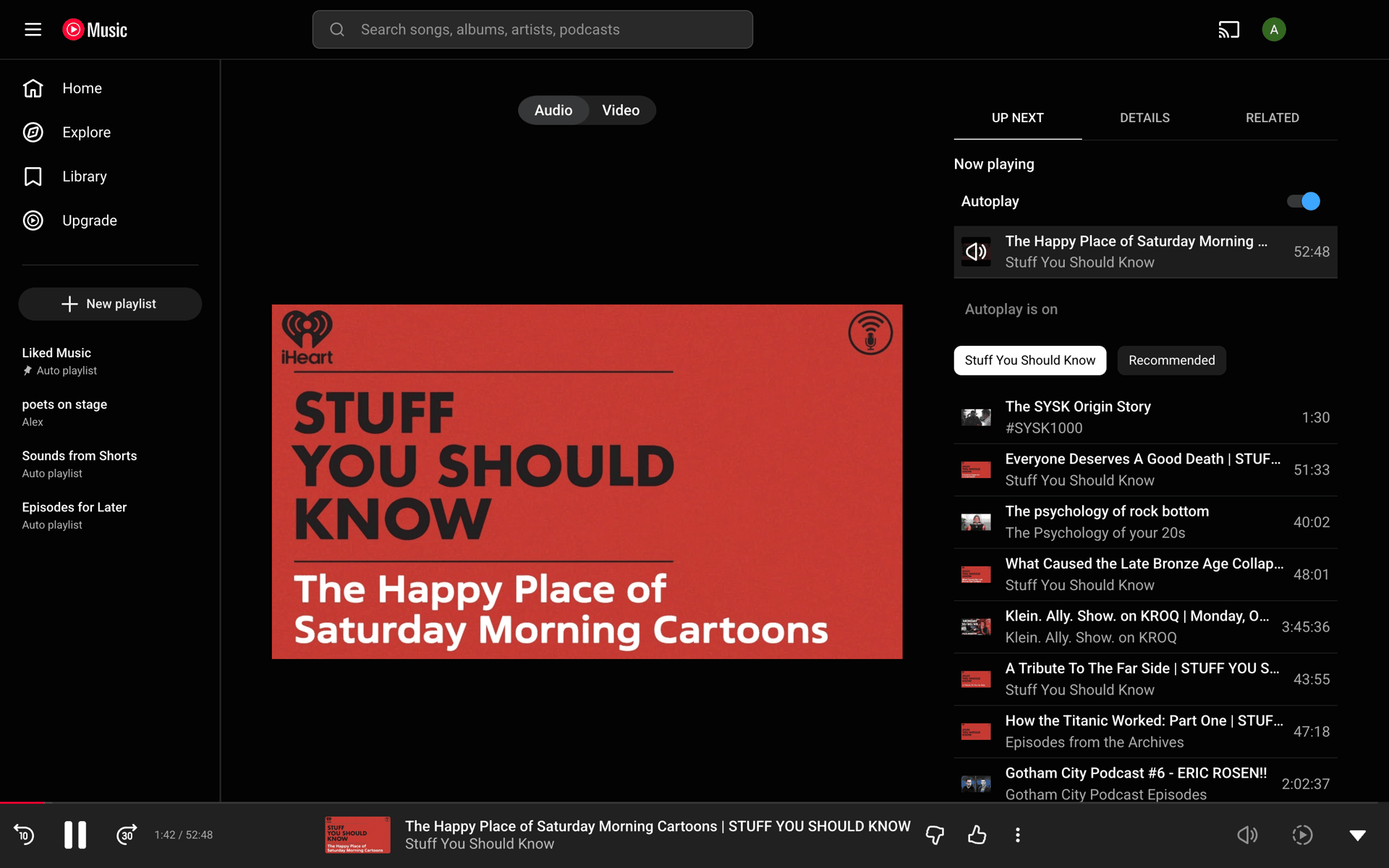Play A Tribute To The Far Side
The height and width of the screenshot is (868, 1389).
click(1145, 679)
